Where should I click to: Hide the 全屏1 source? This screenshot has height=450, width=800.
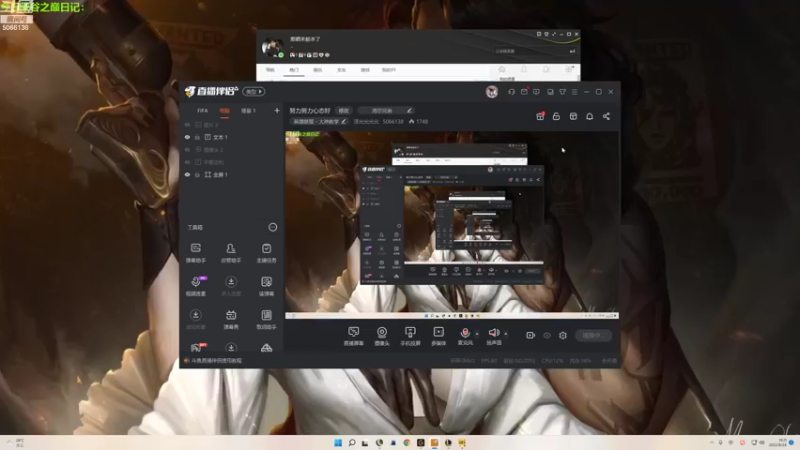pyautogui.click(x=187, y=174)
